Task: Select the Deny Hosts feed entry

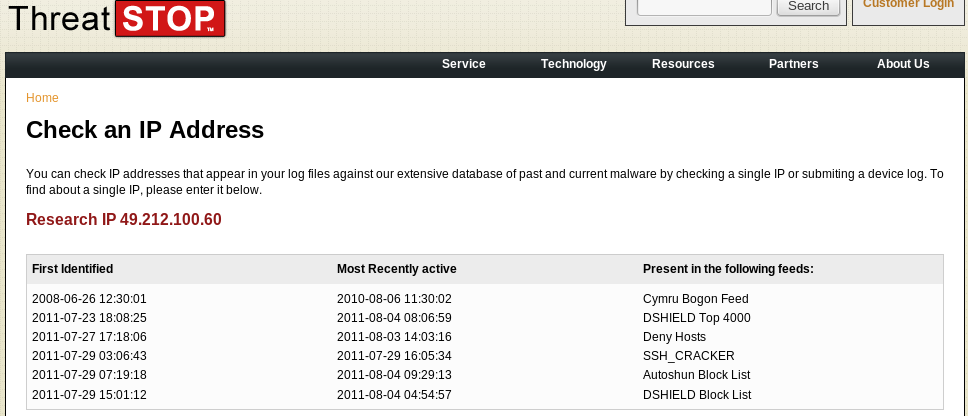Action: click(x=674, y=337)
